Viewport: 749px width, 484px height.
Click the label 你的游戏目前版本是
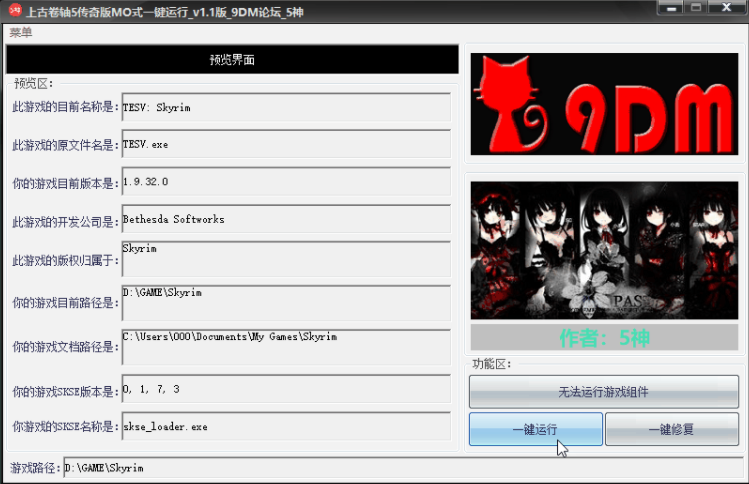coord(65,183)
